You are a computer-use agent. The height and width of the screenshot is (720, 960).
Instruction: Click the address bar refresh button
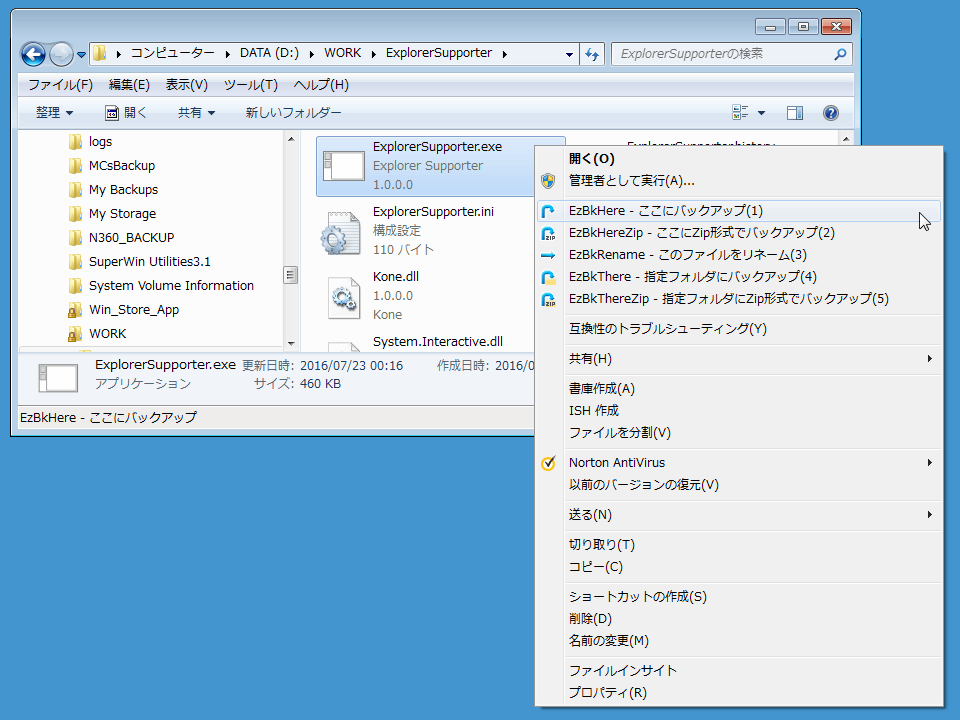(592, 54)
